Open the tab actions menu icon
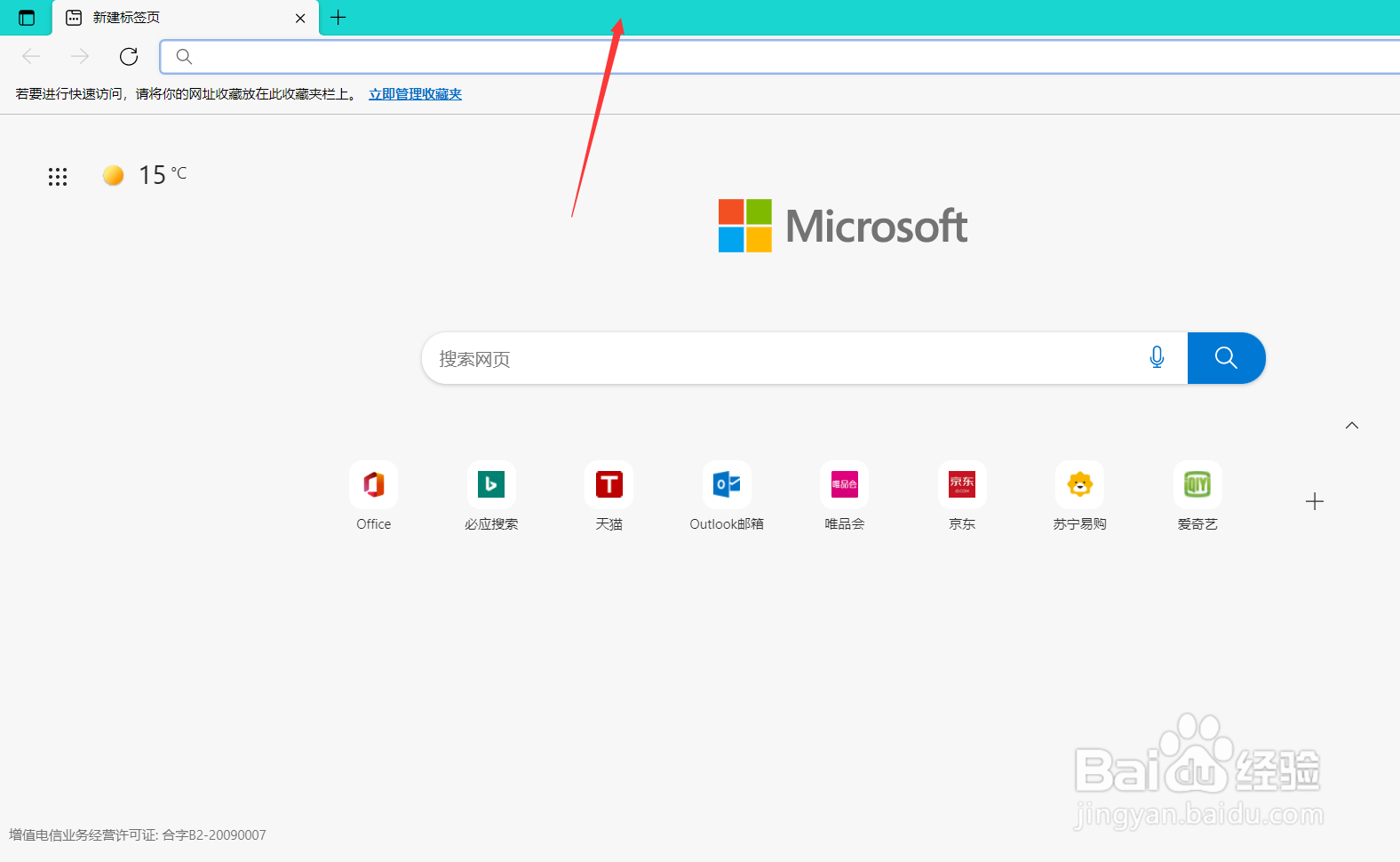The image size is (1400, 862). pos(27,18)
